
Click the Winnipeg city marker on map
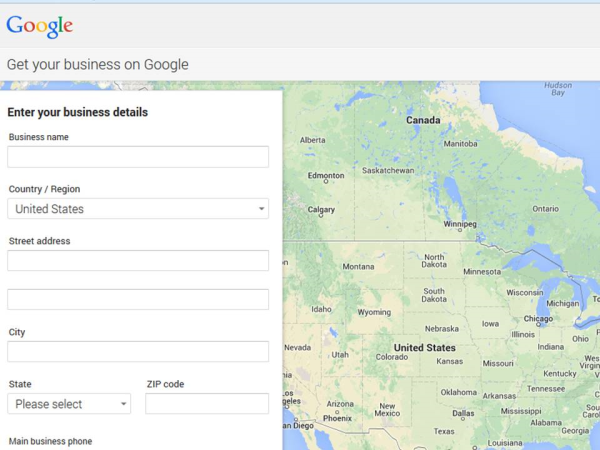[x=460, y=230]
